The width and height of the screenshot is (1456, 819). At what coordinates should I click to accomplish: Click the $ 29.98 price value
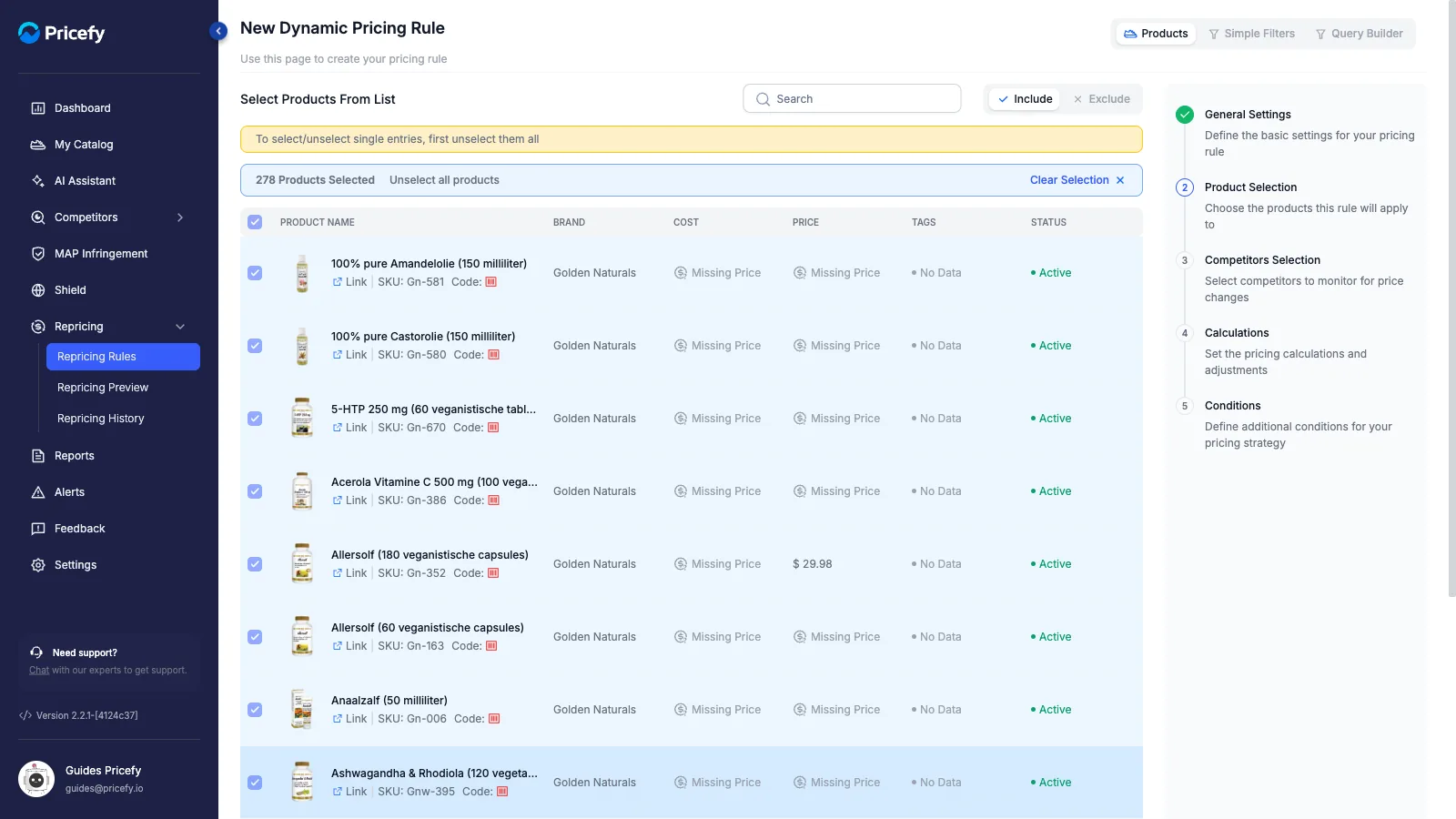813,564
